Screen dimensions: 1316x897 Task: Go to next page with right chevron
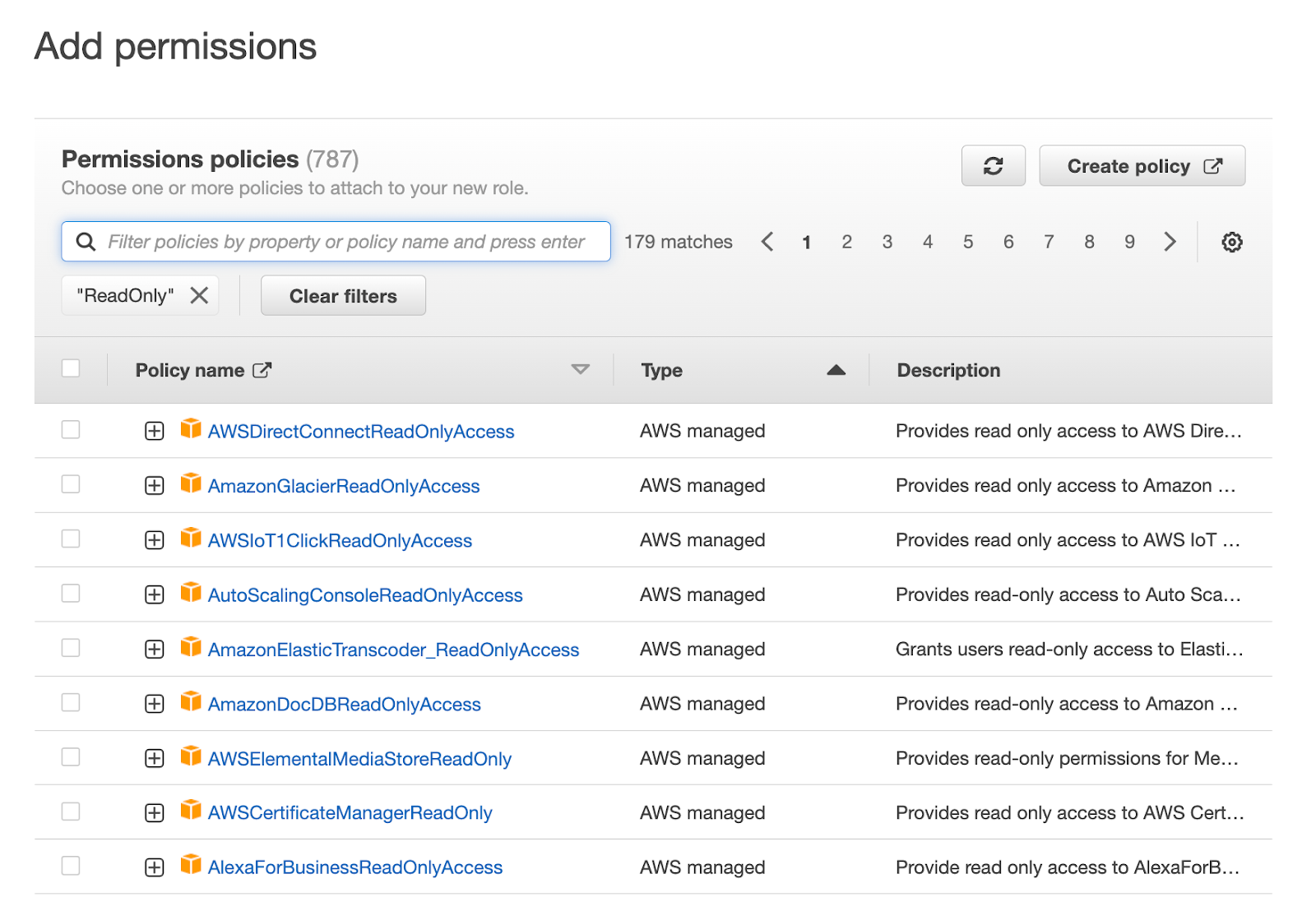coord(1170,242)
